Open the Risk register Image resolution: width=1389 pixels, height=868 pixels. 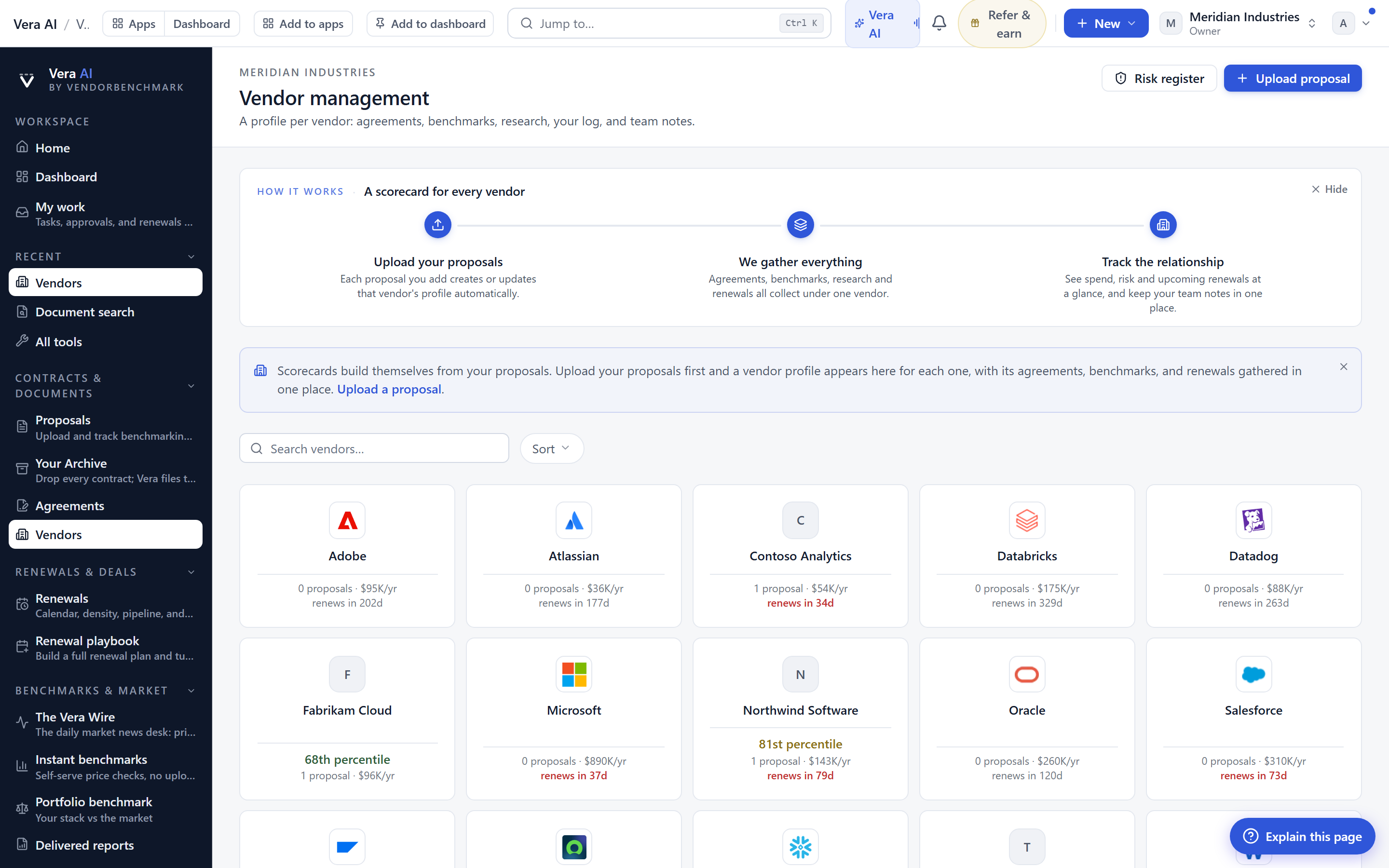click(x=1159, y=78)
